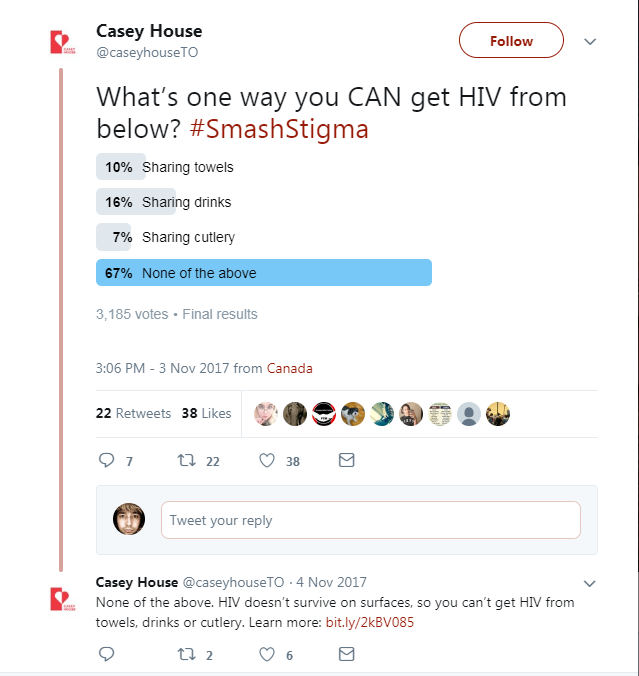Follow the Casey House account
639x676 pixels.
(x=511, y=40)
